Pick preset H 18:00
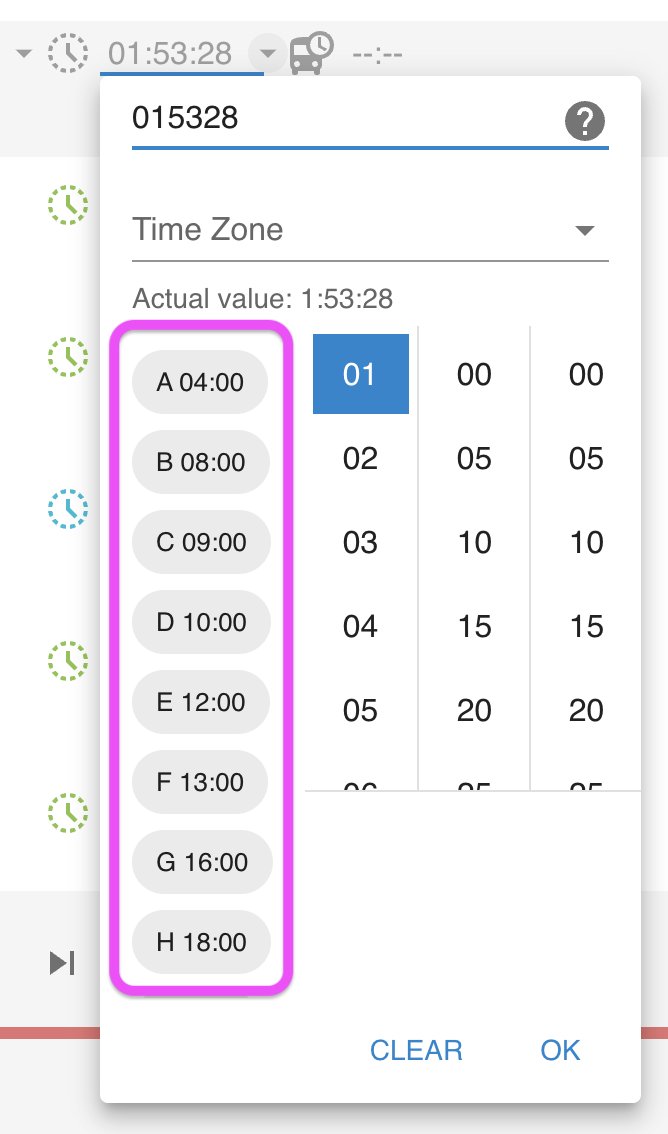 (x=200, y=942)
